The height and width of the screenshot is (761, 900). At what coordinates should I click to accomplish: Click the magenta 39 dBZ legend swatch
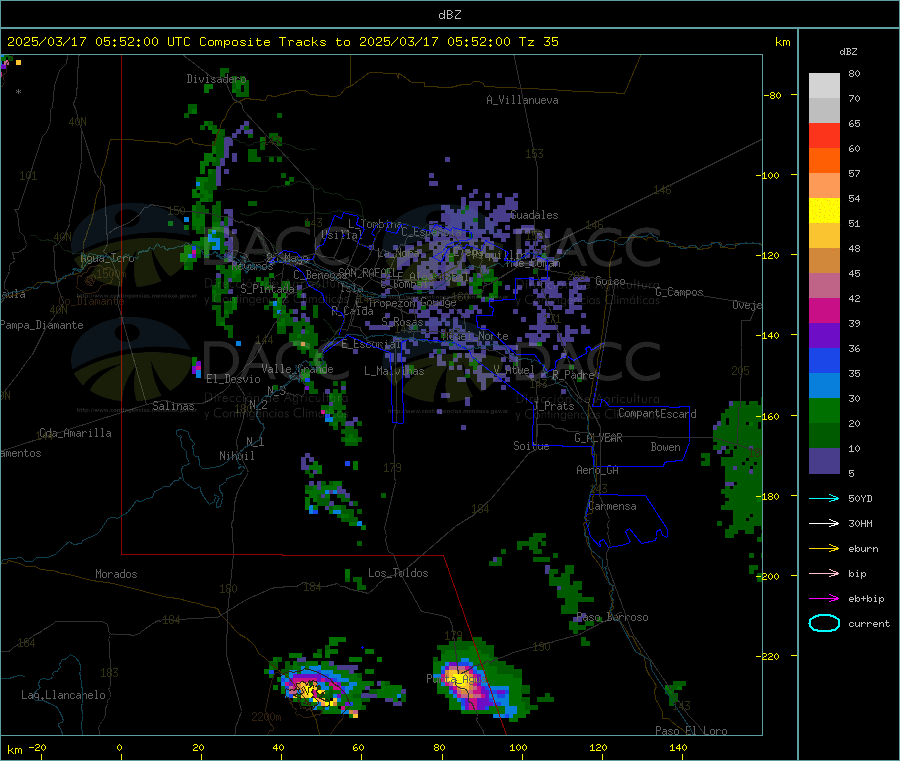(x=824, y=310)
